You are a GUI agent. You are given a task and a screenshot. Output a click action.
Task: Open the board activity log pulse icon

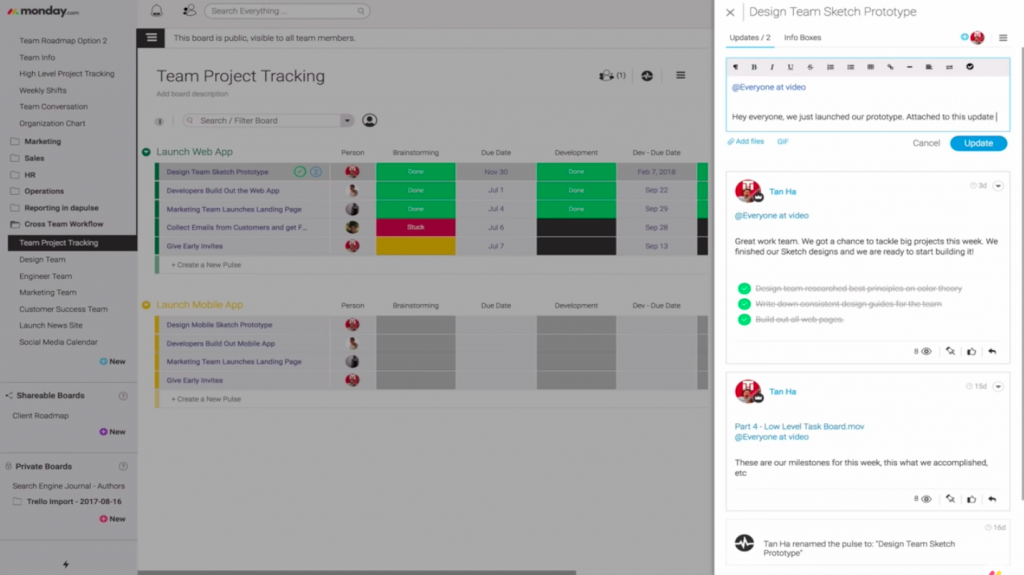[x=647, y=75]
